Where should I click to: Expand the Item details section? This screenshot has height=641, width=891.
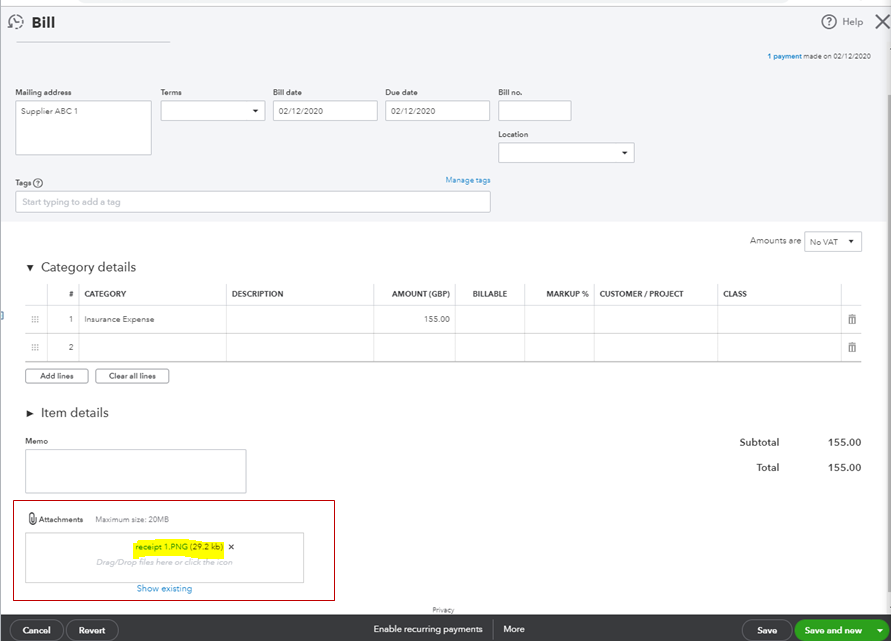point(29,413)
